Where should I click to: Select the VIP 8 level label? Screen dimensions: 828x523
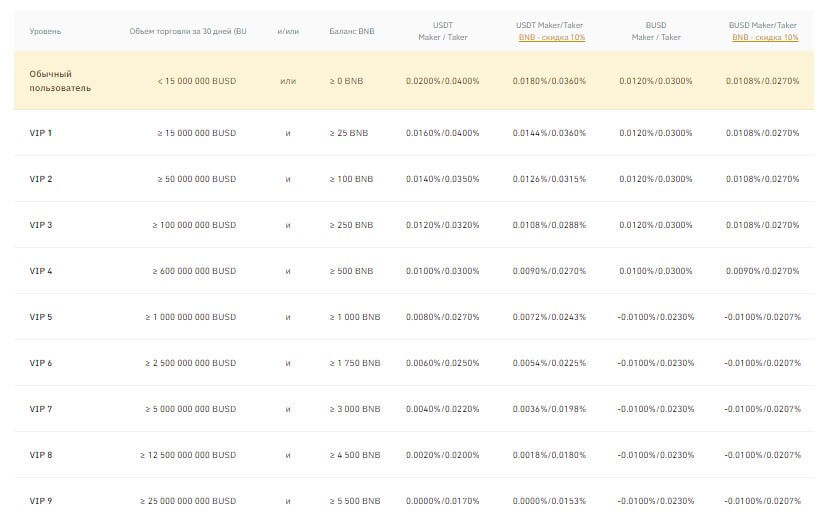coord(41,455)
